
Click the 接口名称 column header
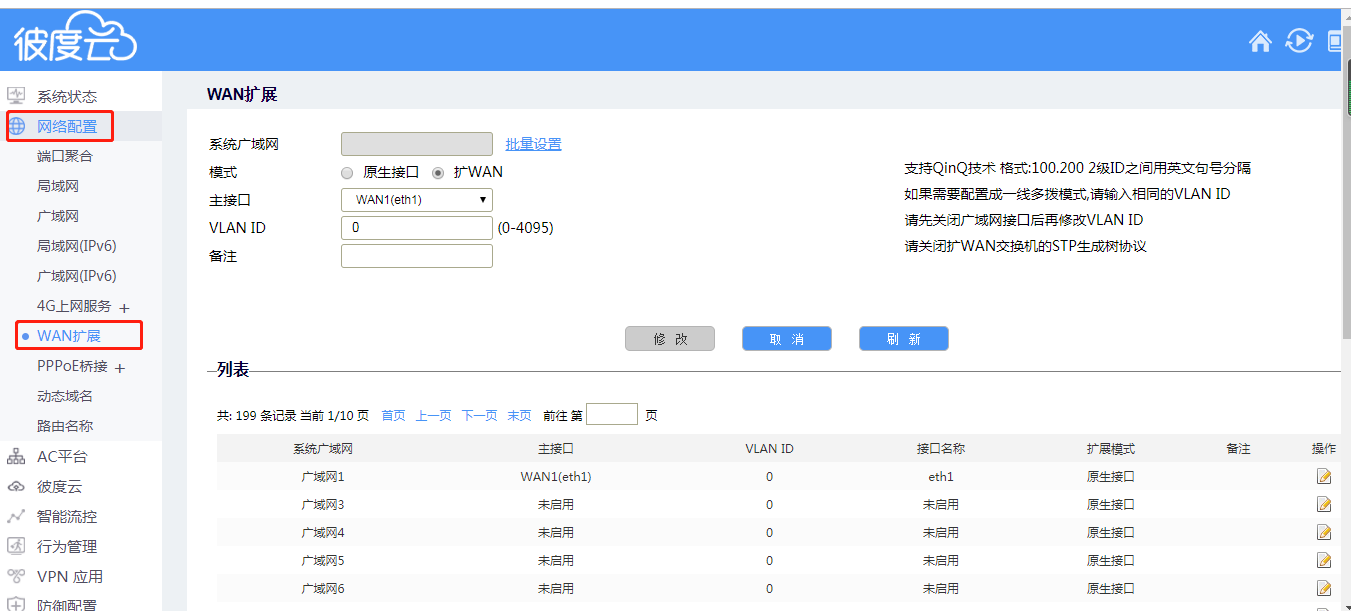point(941,449)
